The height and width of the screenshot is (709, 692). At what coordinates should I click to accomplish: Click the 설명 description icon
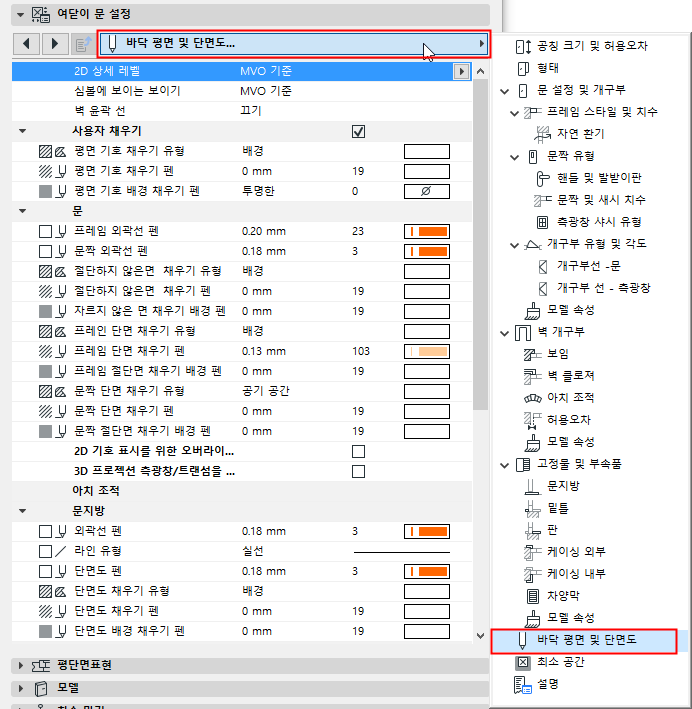coord(523,685)
